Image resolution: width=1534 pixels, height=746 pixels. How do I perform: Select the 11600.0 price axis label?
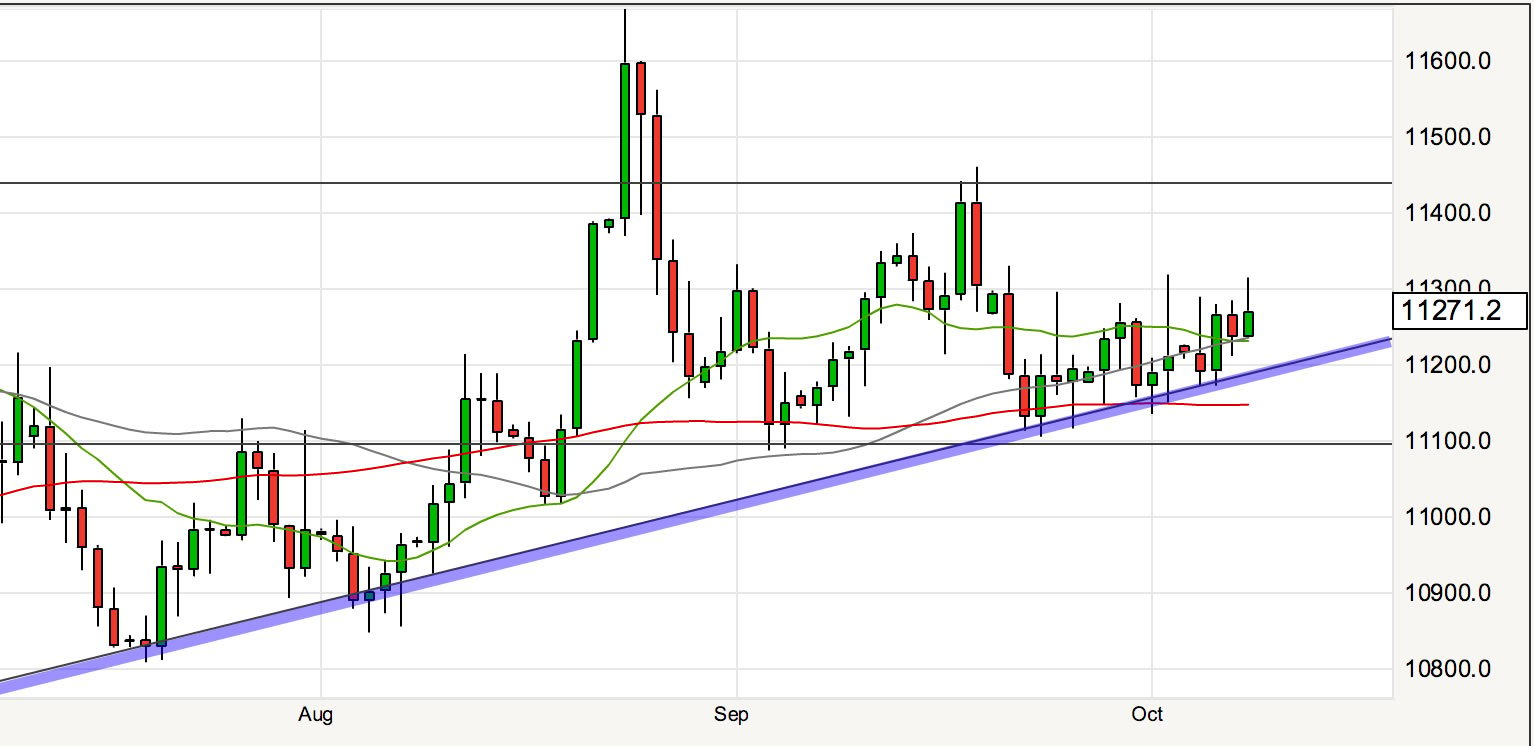(1448, 61)
